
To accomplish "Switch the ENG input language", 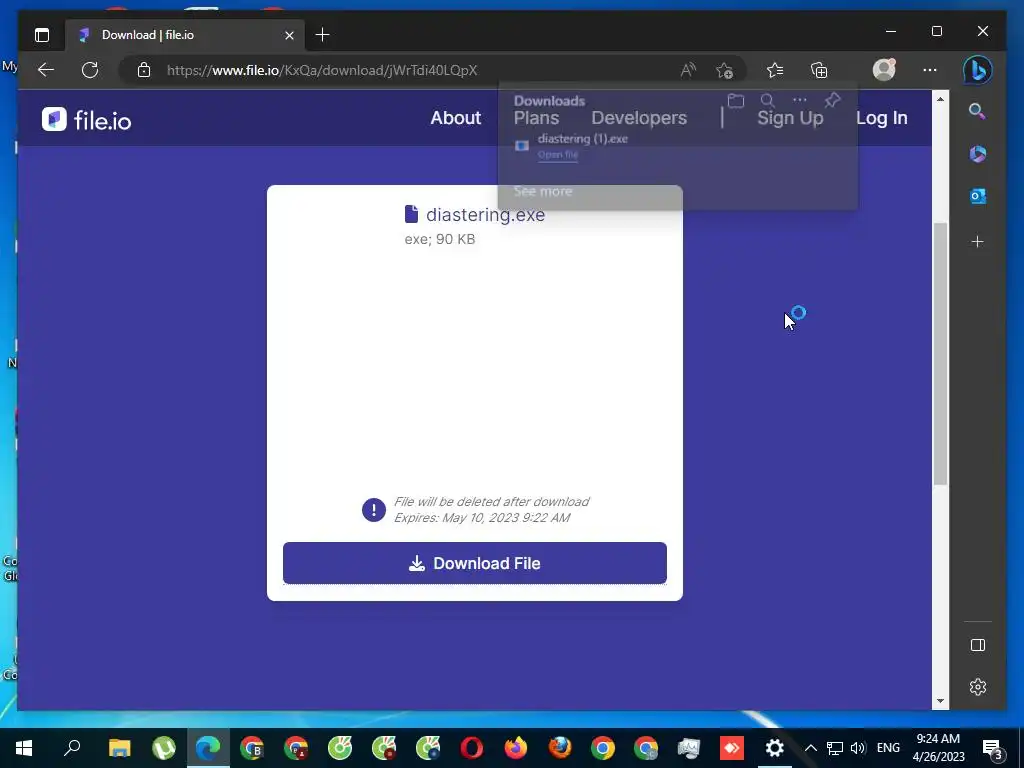I will point(888,748).
